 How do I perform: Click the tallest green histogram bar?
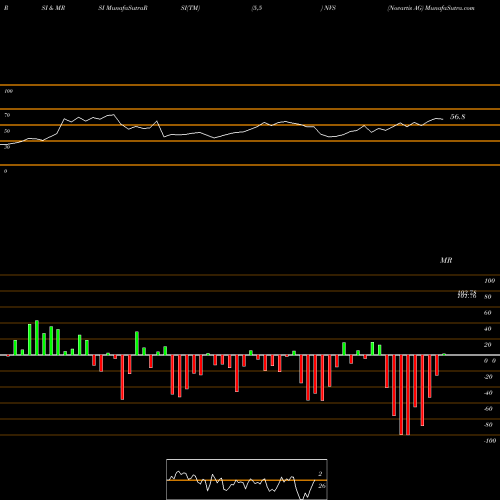point(37,338)
